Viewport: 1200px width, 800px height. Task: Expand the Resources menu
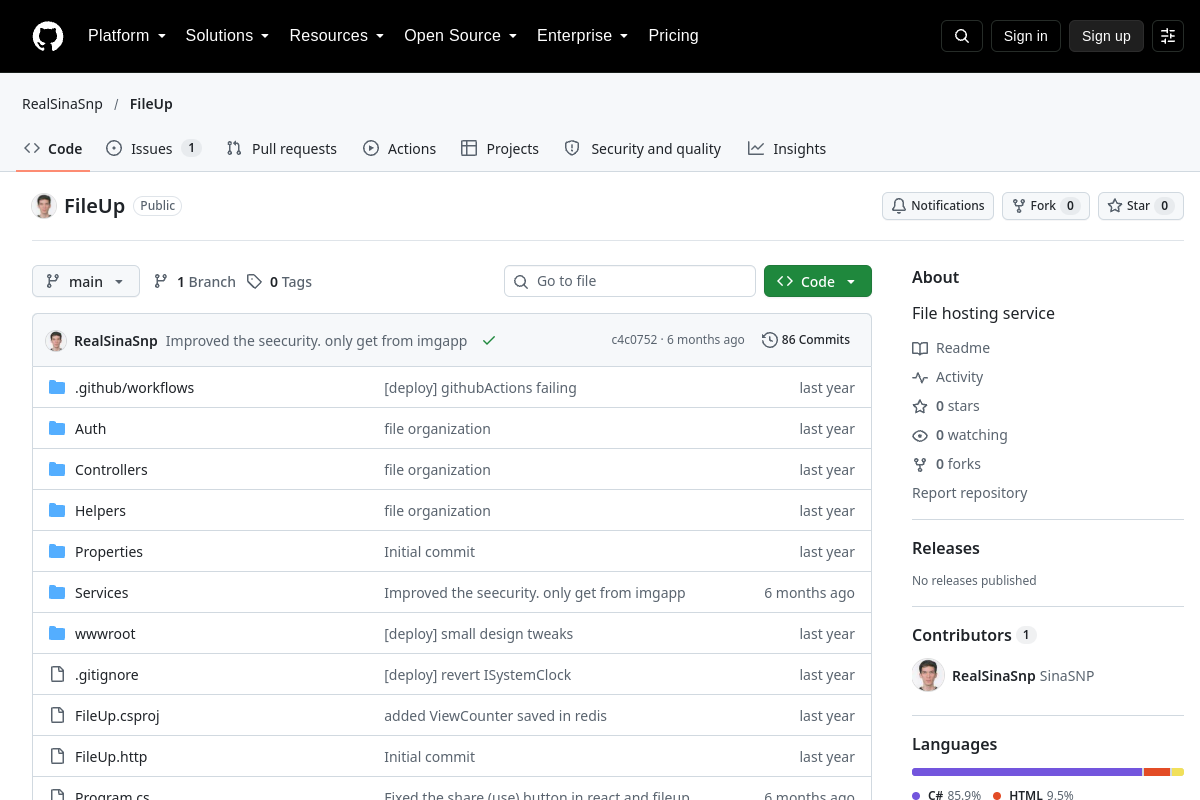tap(337, 36)
